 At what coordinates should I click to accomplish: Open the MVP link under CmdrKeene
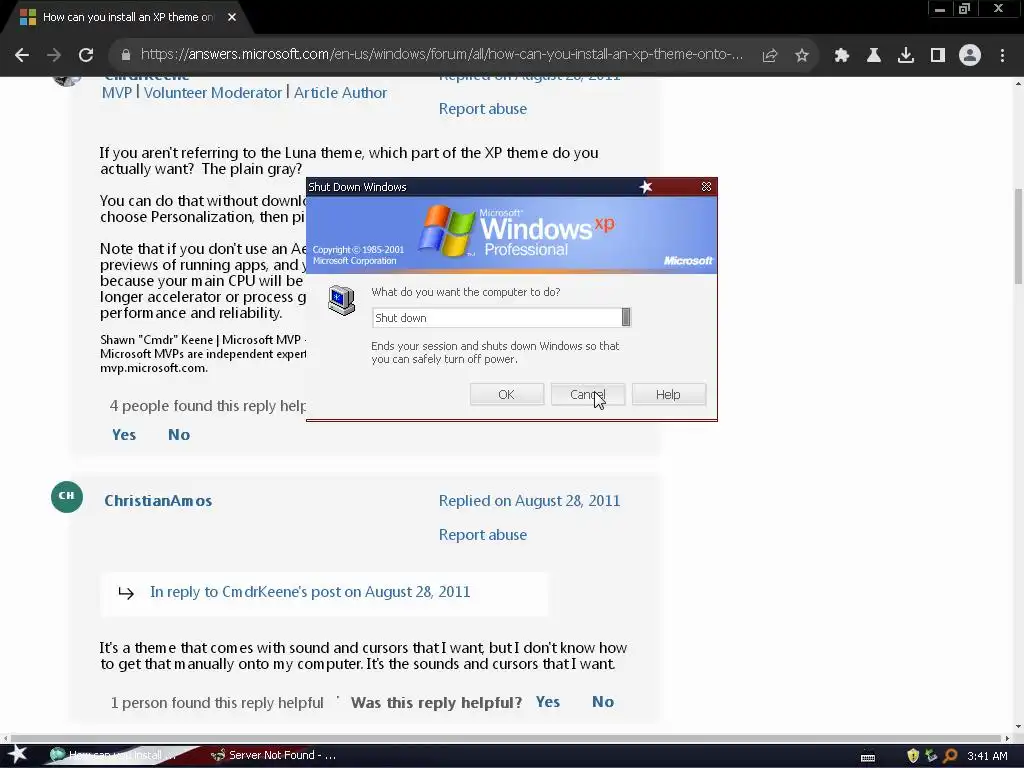[x=117, y=93]
